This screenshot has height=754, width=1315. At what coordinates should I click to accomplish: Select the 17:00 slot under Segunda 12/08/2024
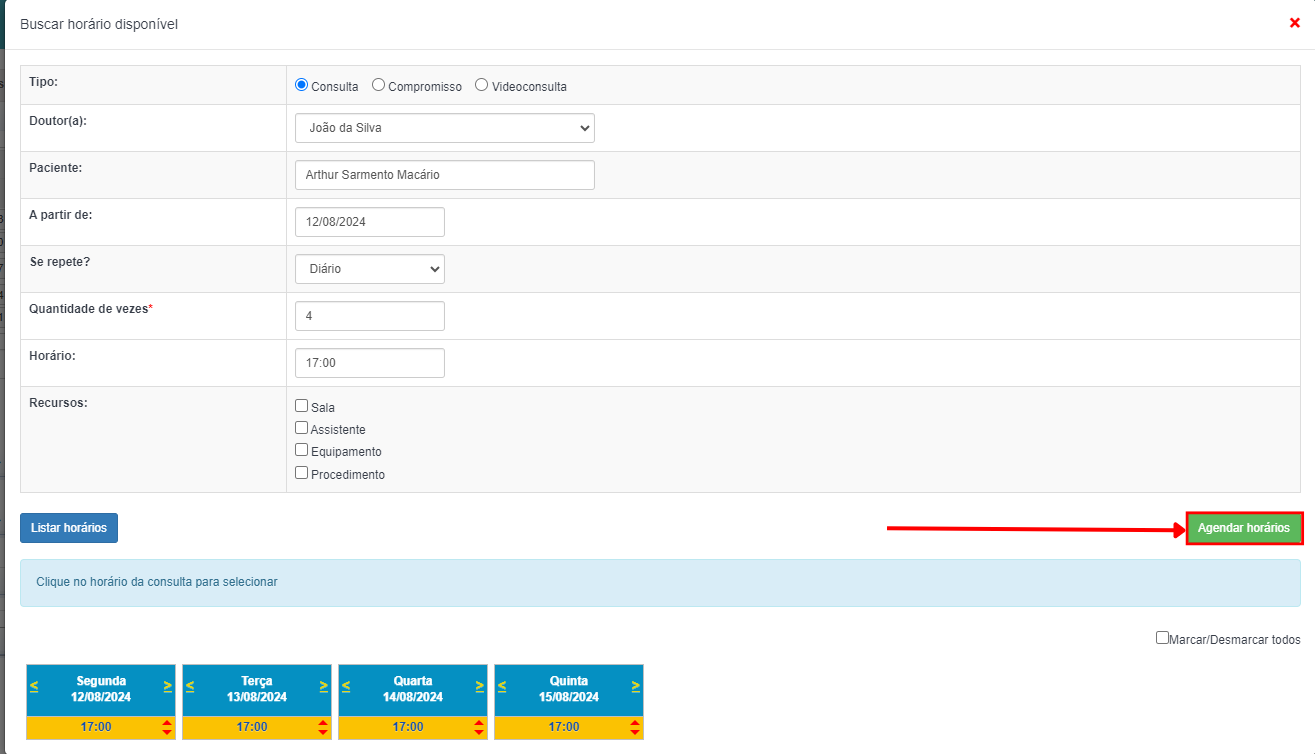pyautogui.click(x=96, y=727)
